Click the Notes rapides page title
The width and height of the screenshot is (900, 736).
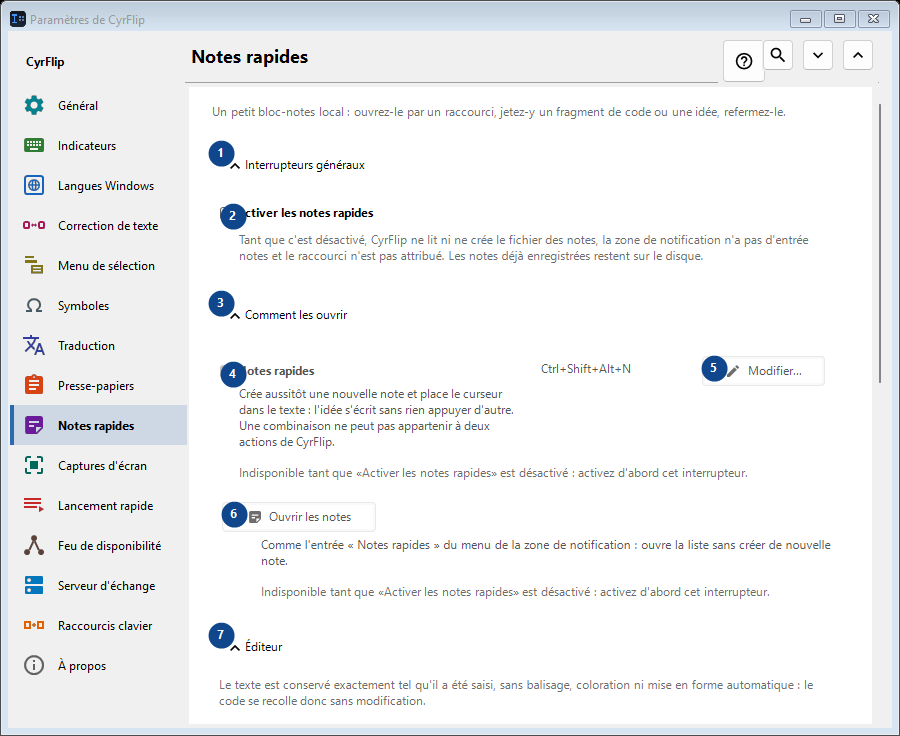click(x=250, y=57)
